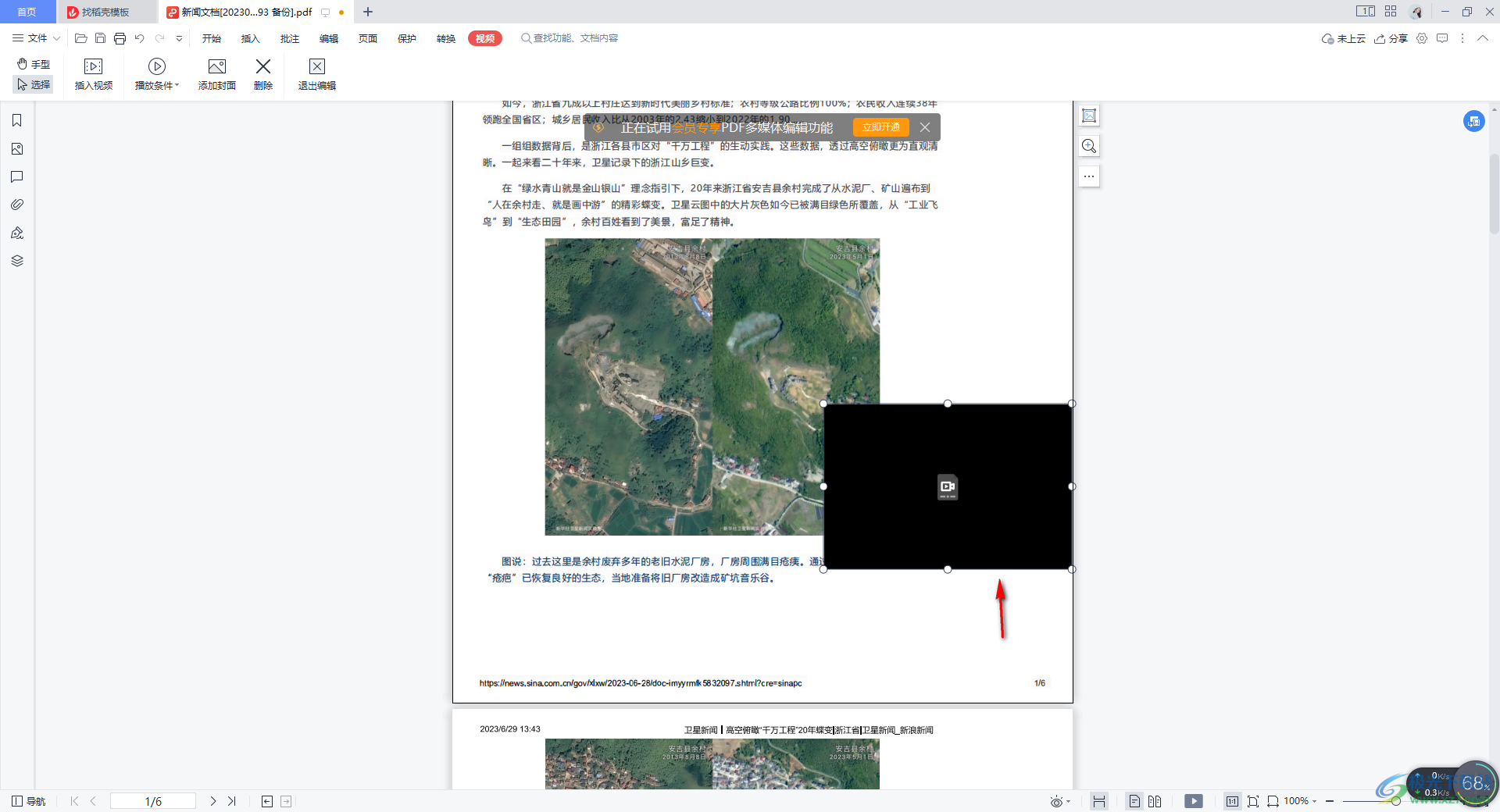1500x812 pixels.
Task: Open the vertical ellipsis more menu
Action: click(x=1462, y=38)
